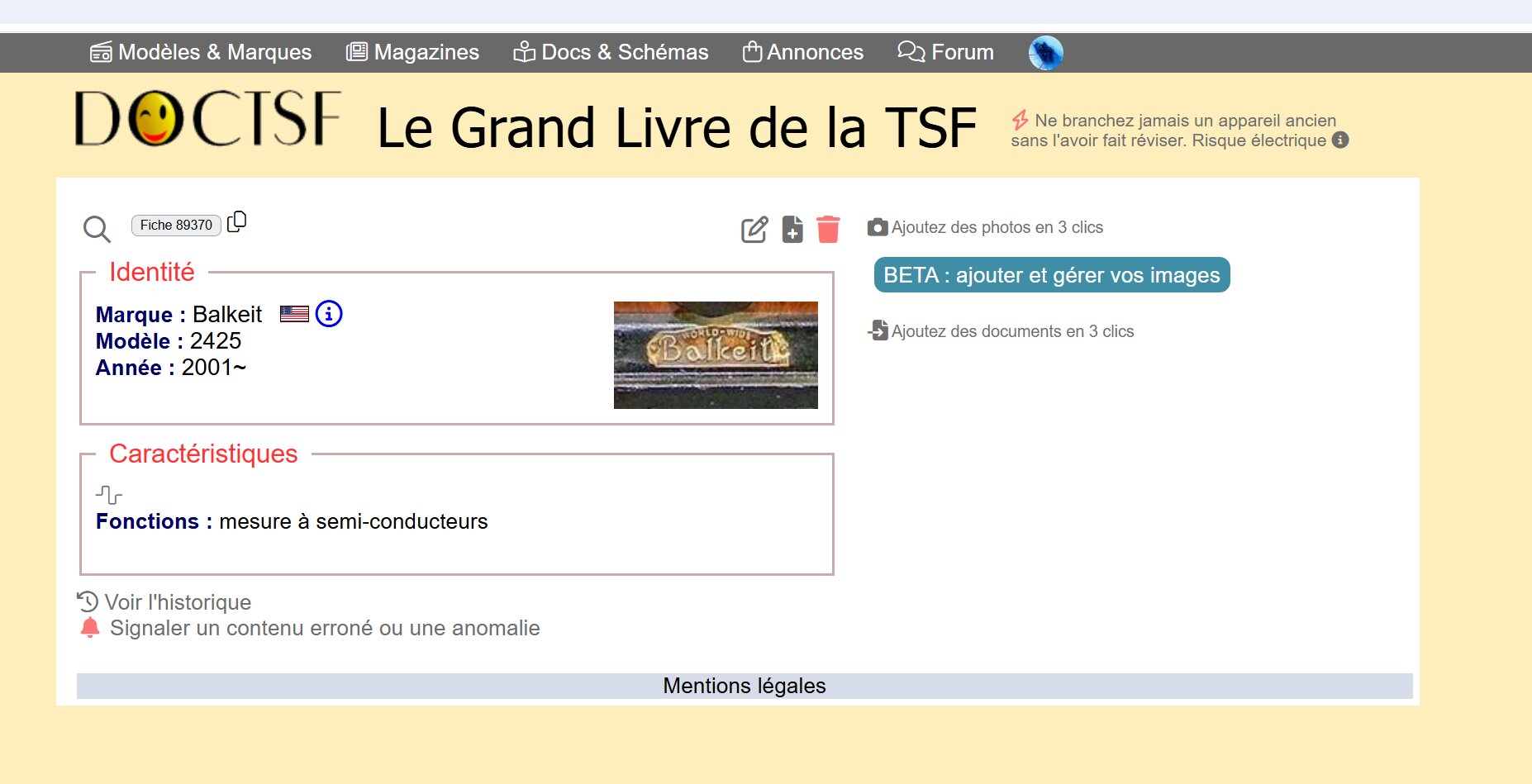This screenshot has width=1532, height=784.
Task: Click the add new document icon
Action: tap(792, 229)
